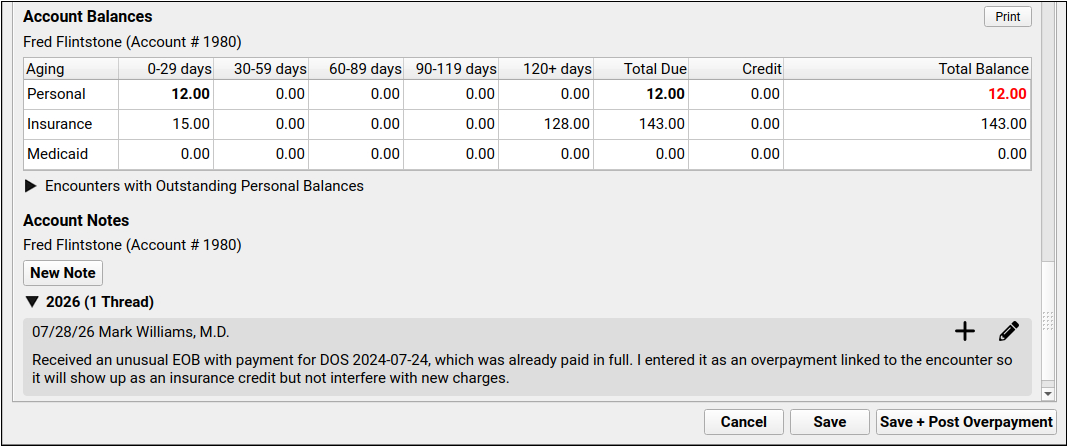
Task: Click the note text about unusual EOB
Action: pyautogui.click(x=523, y=369)
